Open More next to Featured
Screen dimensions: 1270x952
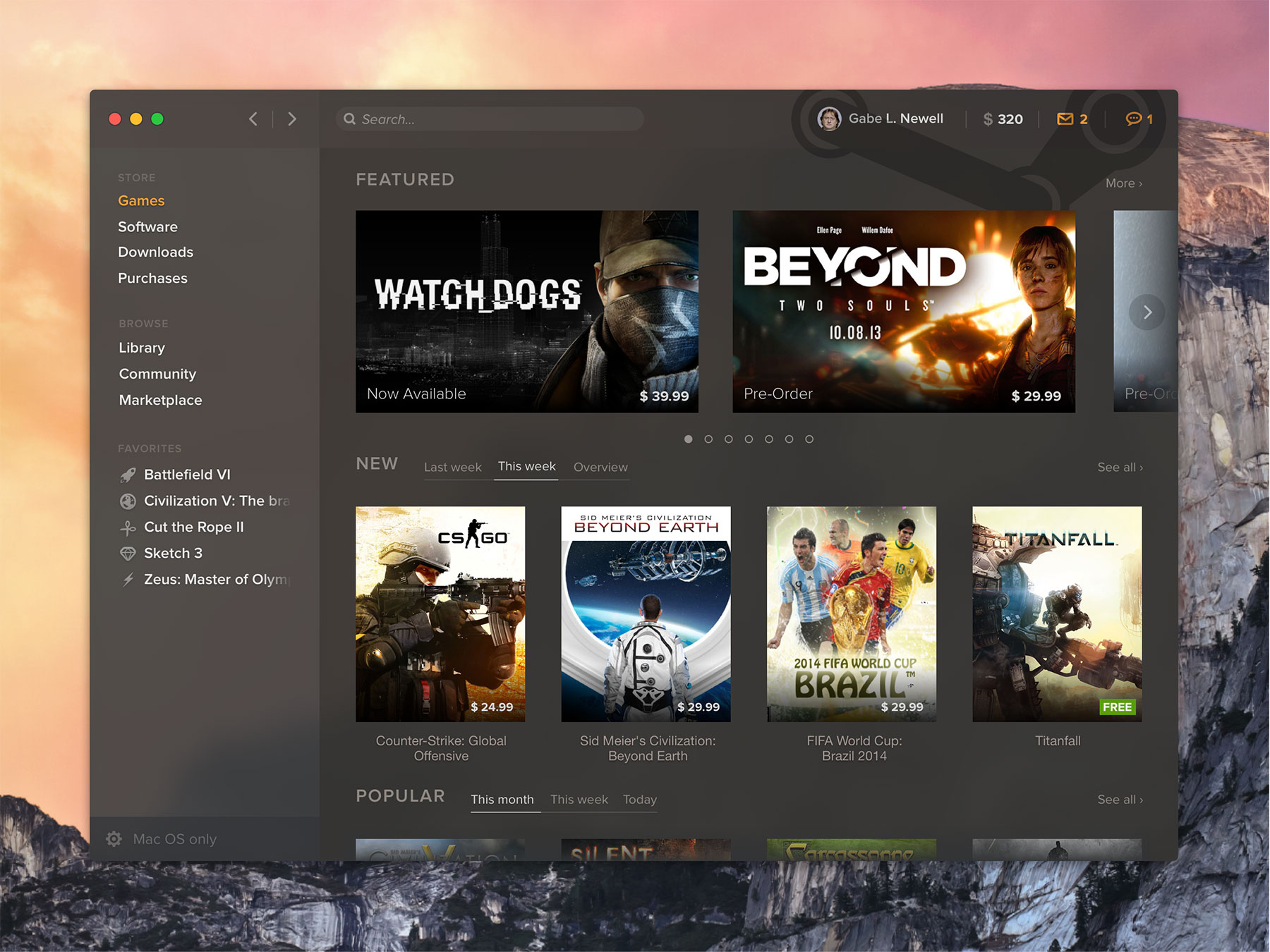[1123, 183]
